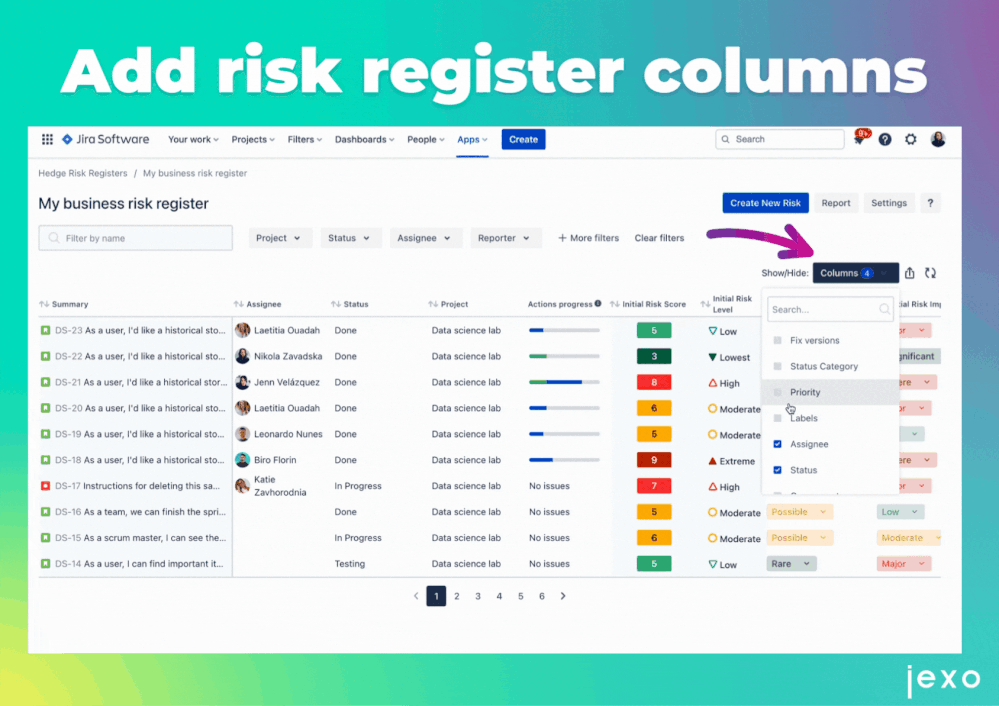The image size is (999, 706).
Task: Expand the Rare probability dropdown on DS-14
Action: (791, 563)
